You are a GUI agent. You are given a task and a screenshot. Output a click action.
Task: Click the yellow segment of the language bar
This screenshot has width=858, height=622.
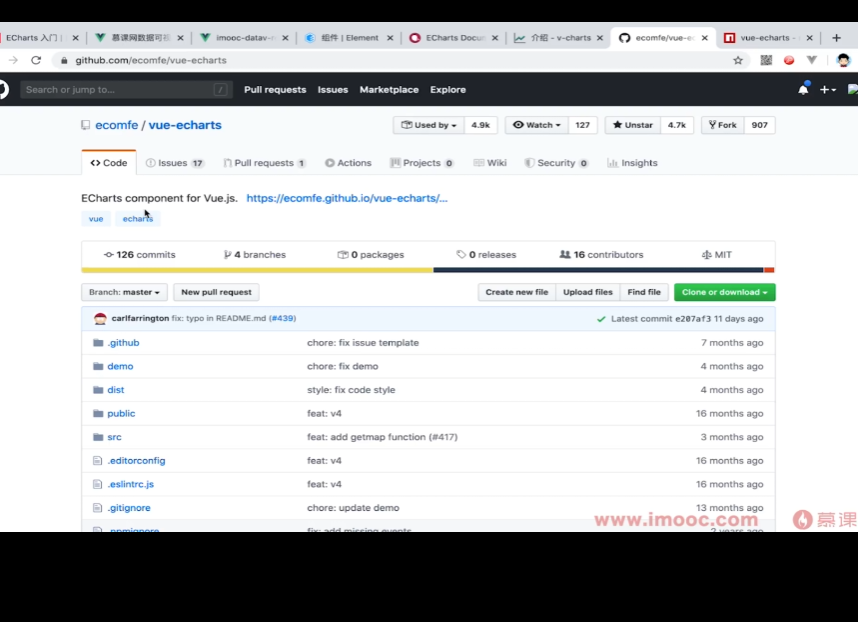point(257,270)
